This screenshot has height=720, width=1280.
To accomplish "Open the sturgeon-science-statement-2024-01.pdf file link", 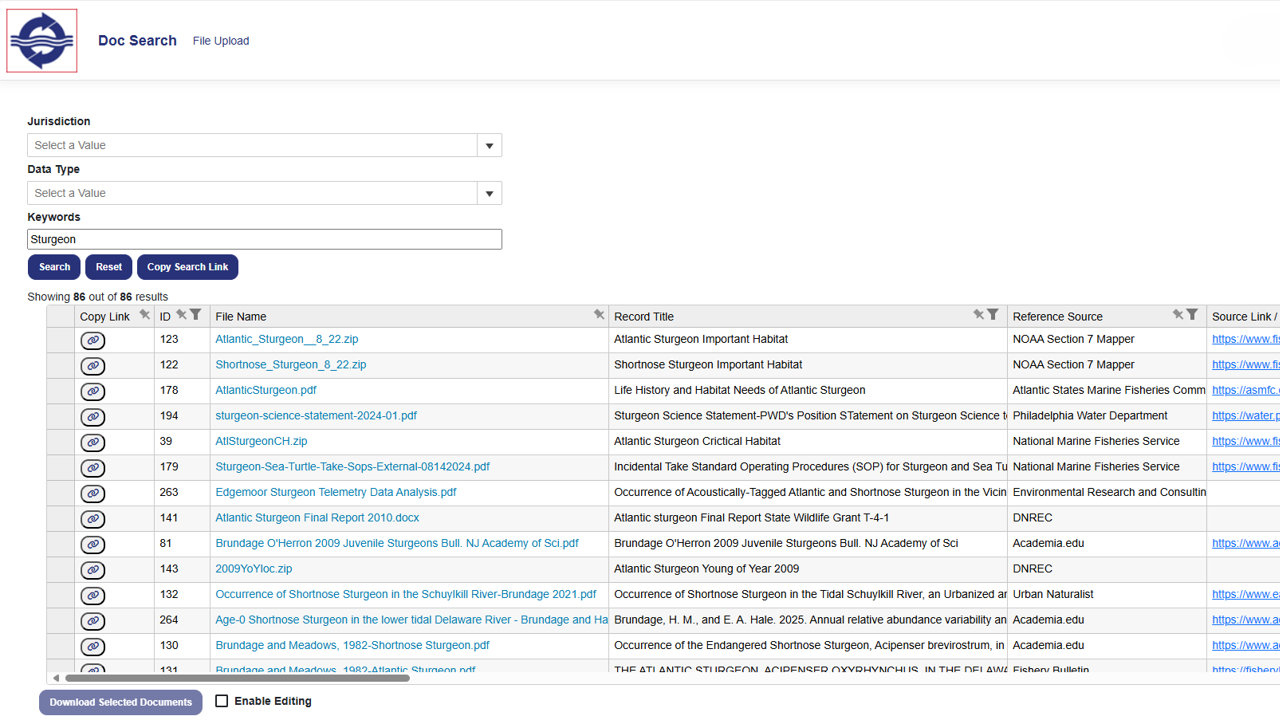I will (316, 416).
